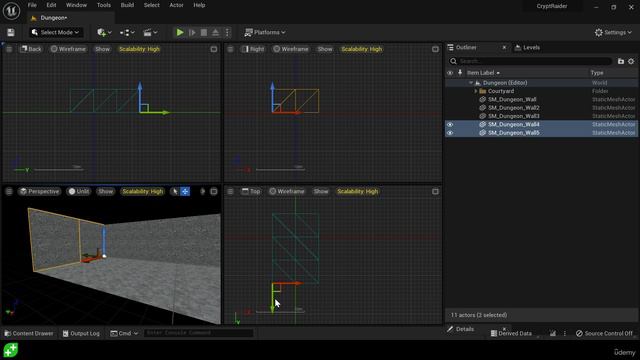This screenshot has width=640, height=360.
Task: Open the blueprints toolbar dropdown
Action: (x=127, y=32)
